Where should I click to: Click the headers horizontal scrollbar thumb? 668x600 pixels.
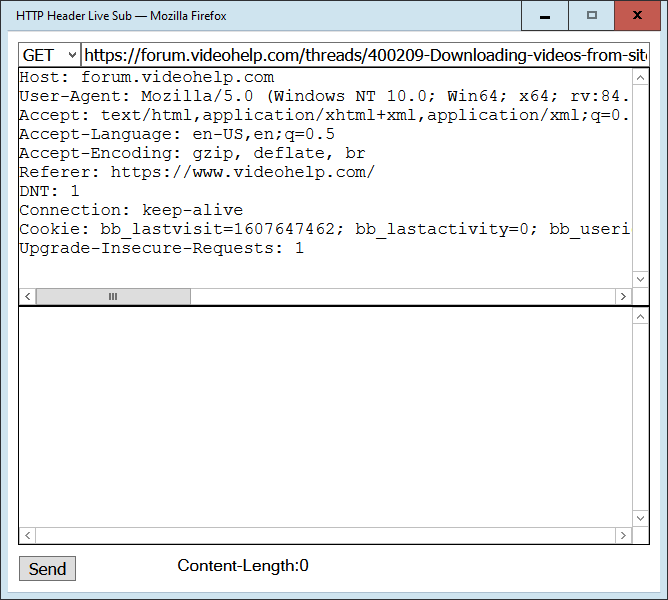[113, 296]
